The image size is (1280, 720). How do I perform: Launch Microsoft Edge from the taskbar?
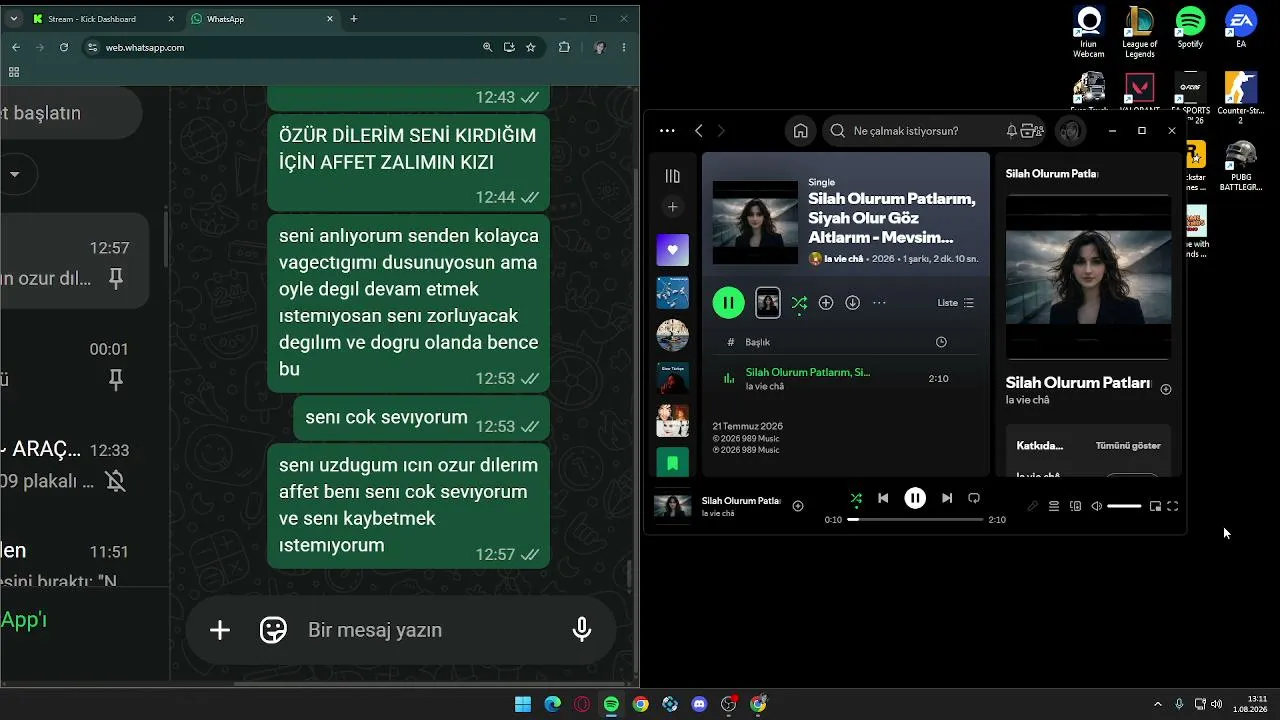point(552,704)
